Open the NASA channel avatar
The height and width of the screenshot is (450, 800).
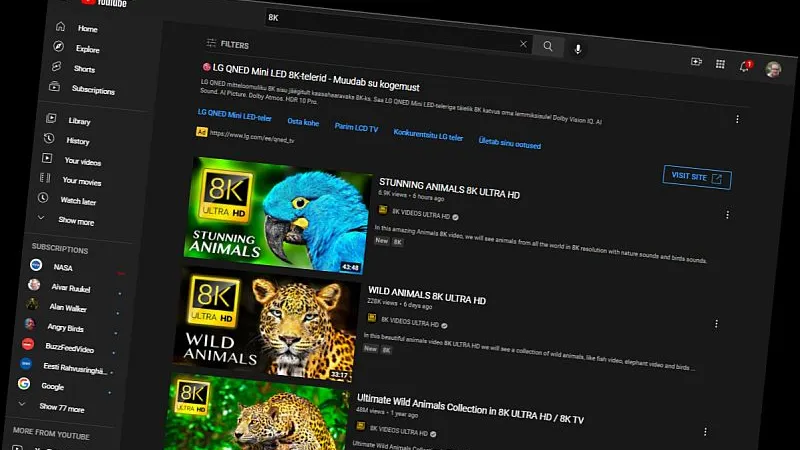point(36,265)
